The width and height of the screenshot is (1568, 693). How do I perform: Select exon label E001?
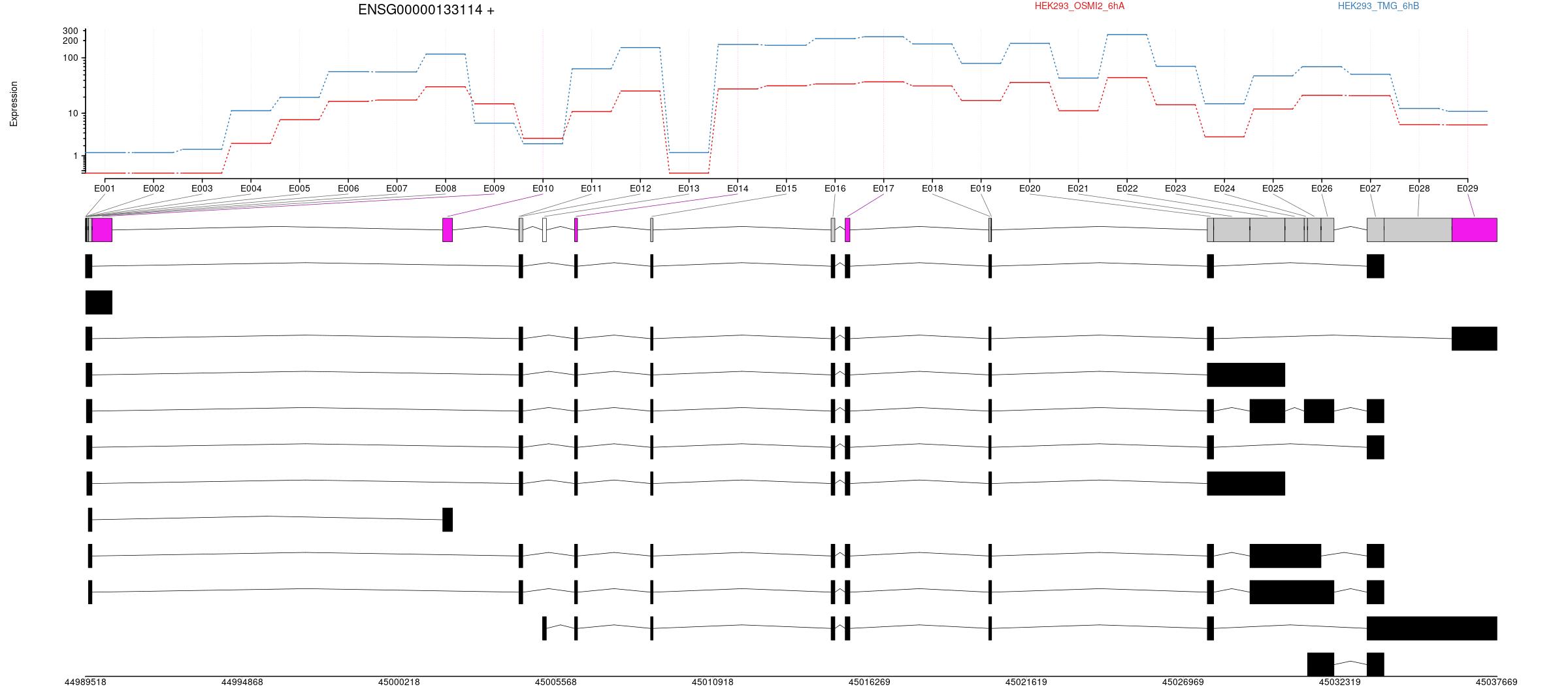pyautogui.click(x=105, y=188)
